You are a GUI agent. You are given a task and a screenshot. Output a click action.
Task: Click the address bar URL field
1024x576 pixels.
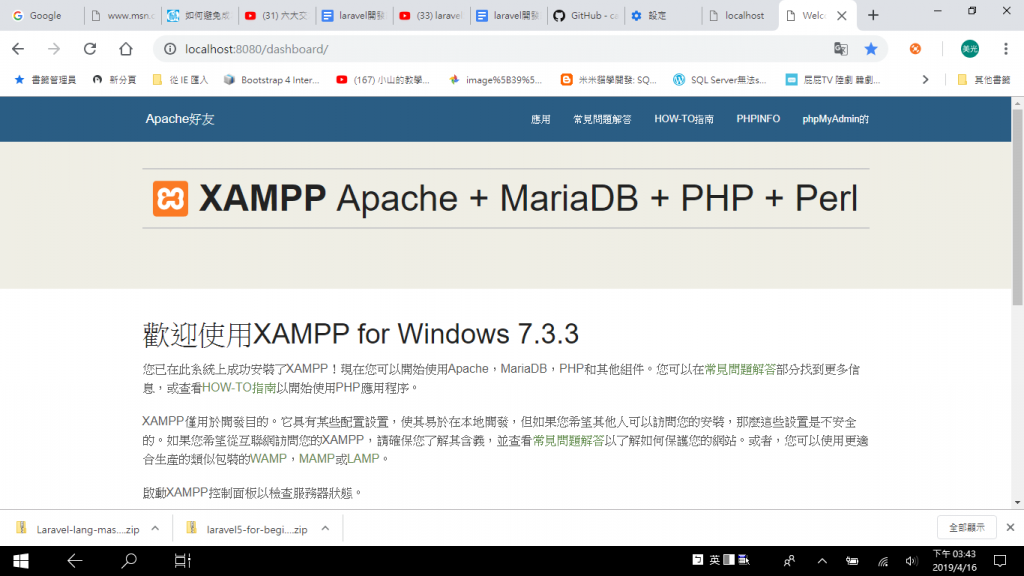pos(496,49)
